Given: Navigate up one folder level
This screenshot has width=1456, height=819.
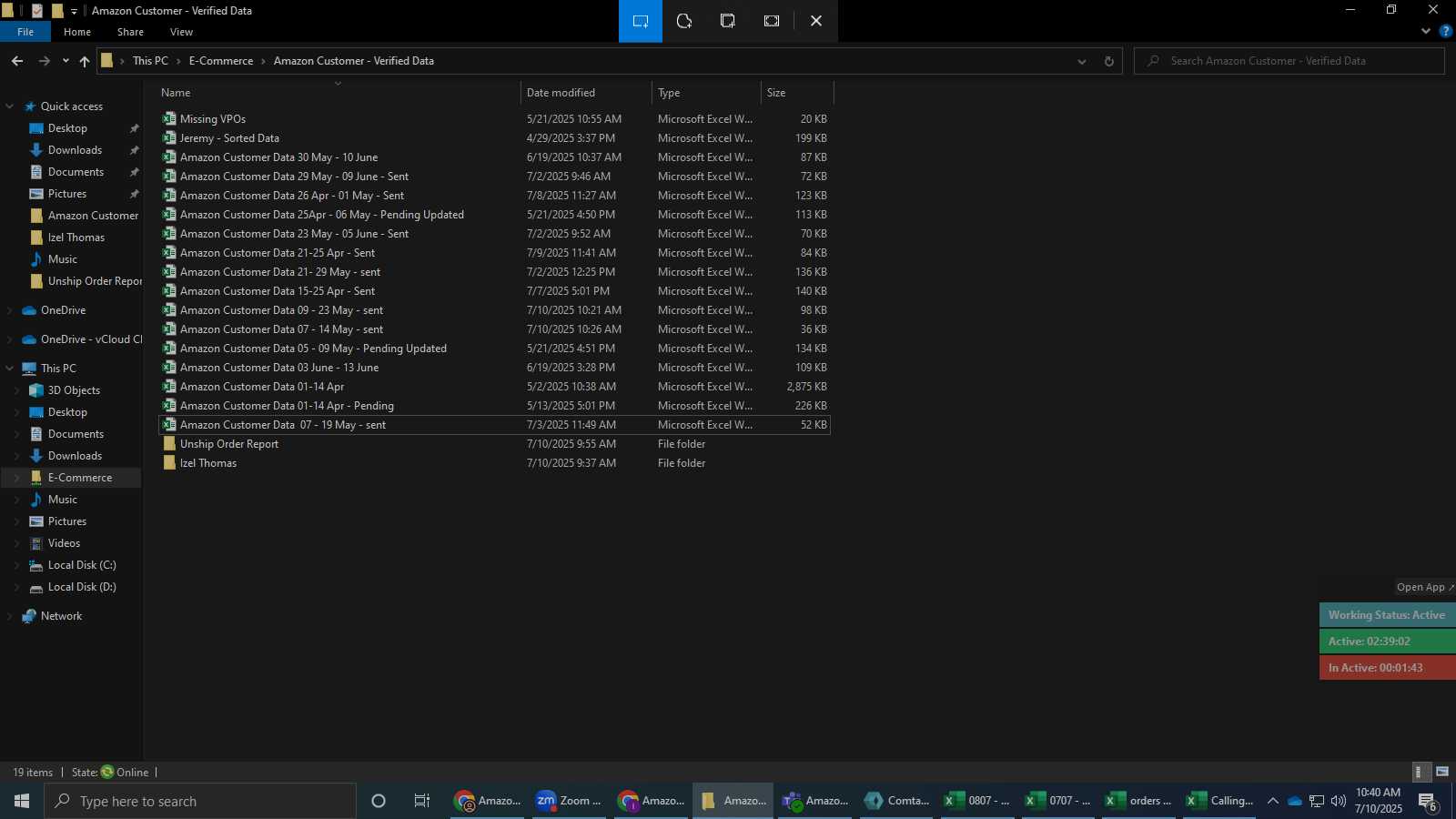Looking at the screenshot, I should point(85,61).
